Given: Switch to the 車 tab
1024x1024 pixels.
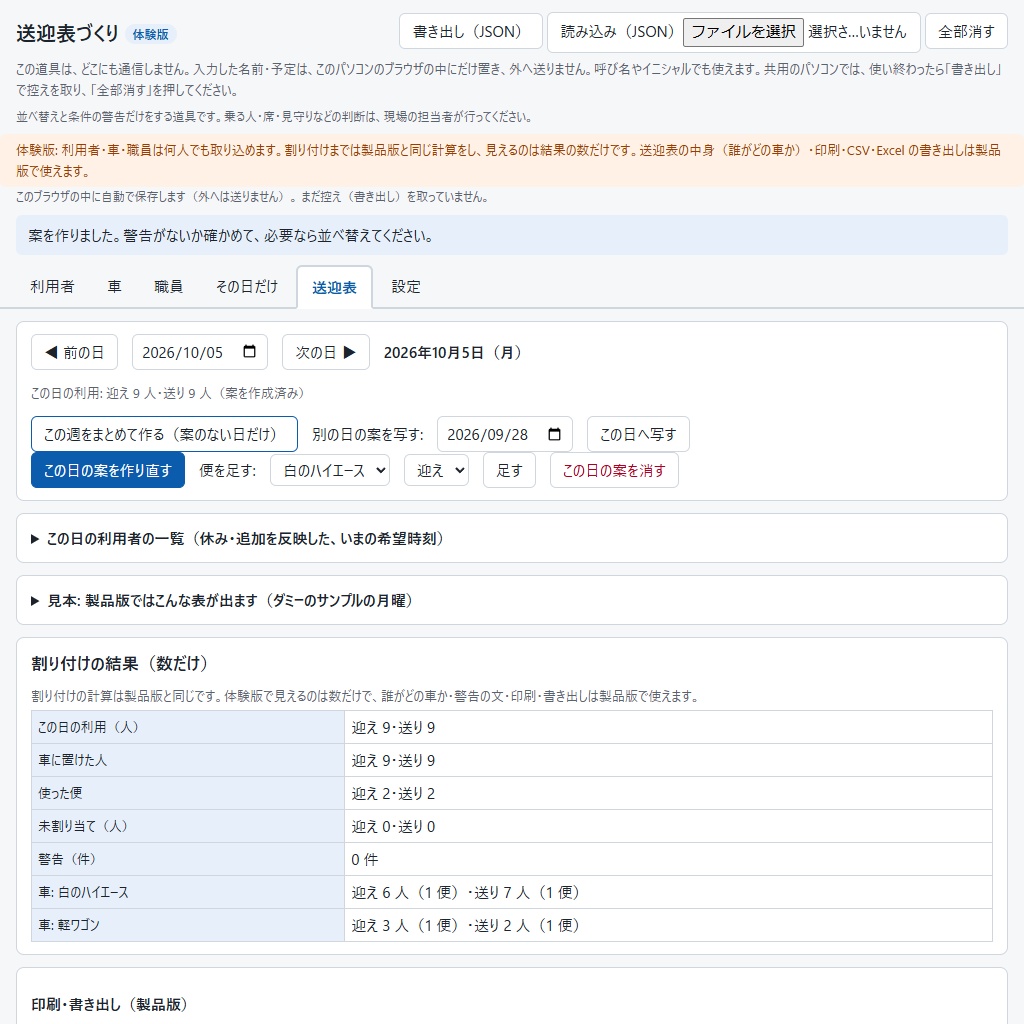Looking at the screenshot, I should [x=114, y=286].
